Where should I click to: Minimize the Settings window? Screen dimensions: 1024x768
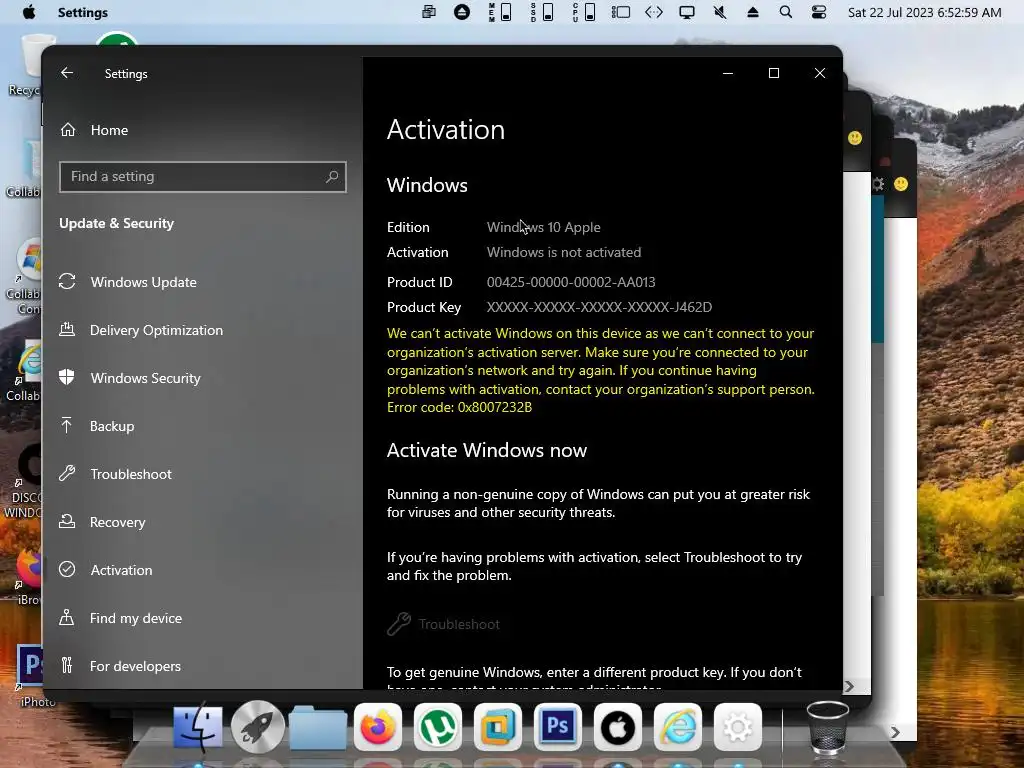[728, 73]
